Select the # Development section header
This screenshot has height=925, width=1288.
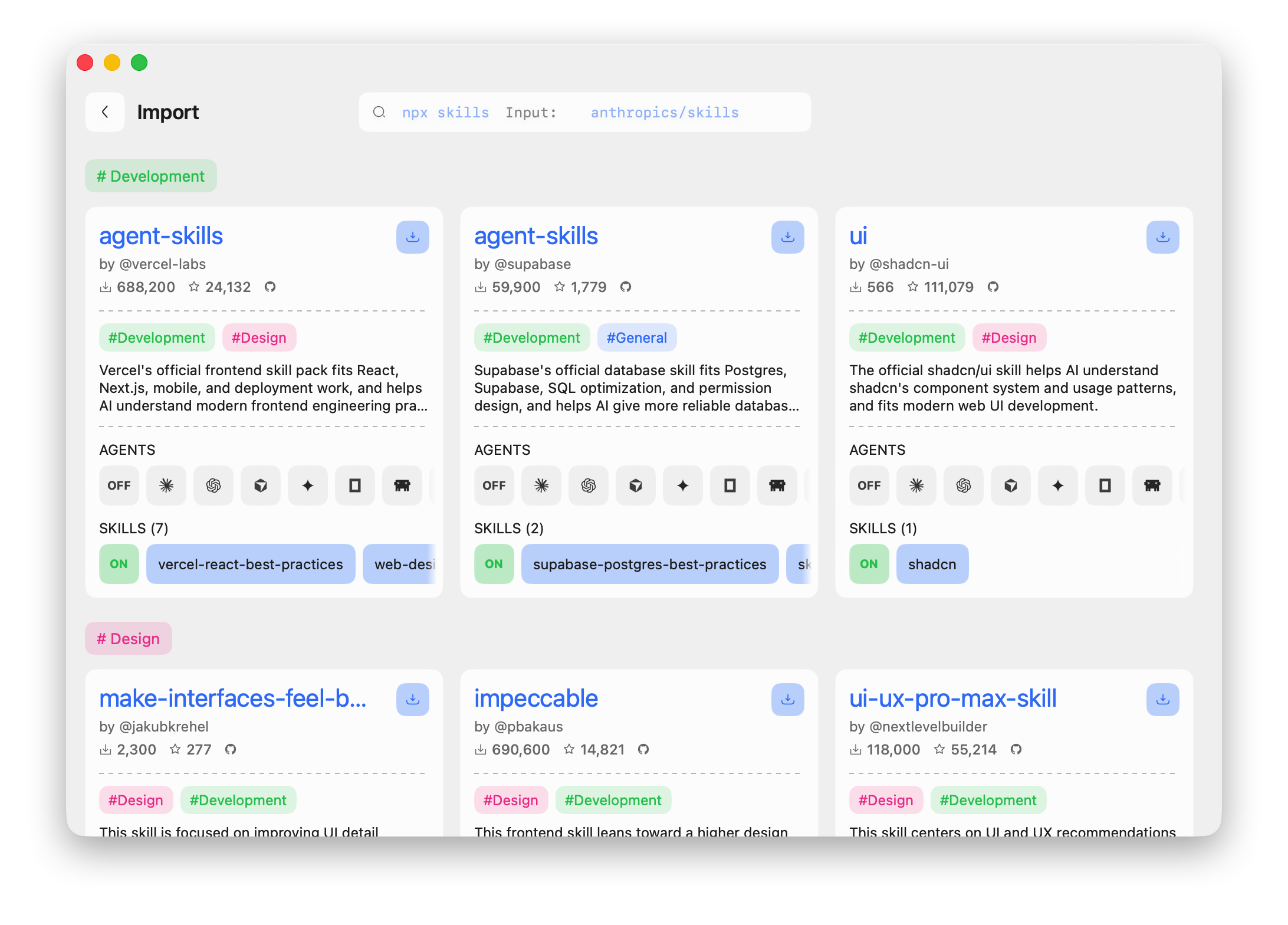point(151,175)
